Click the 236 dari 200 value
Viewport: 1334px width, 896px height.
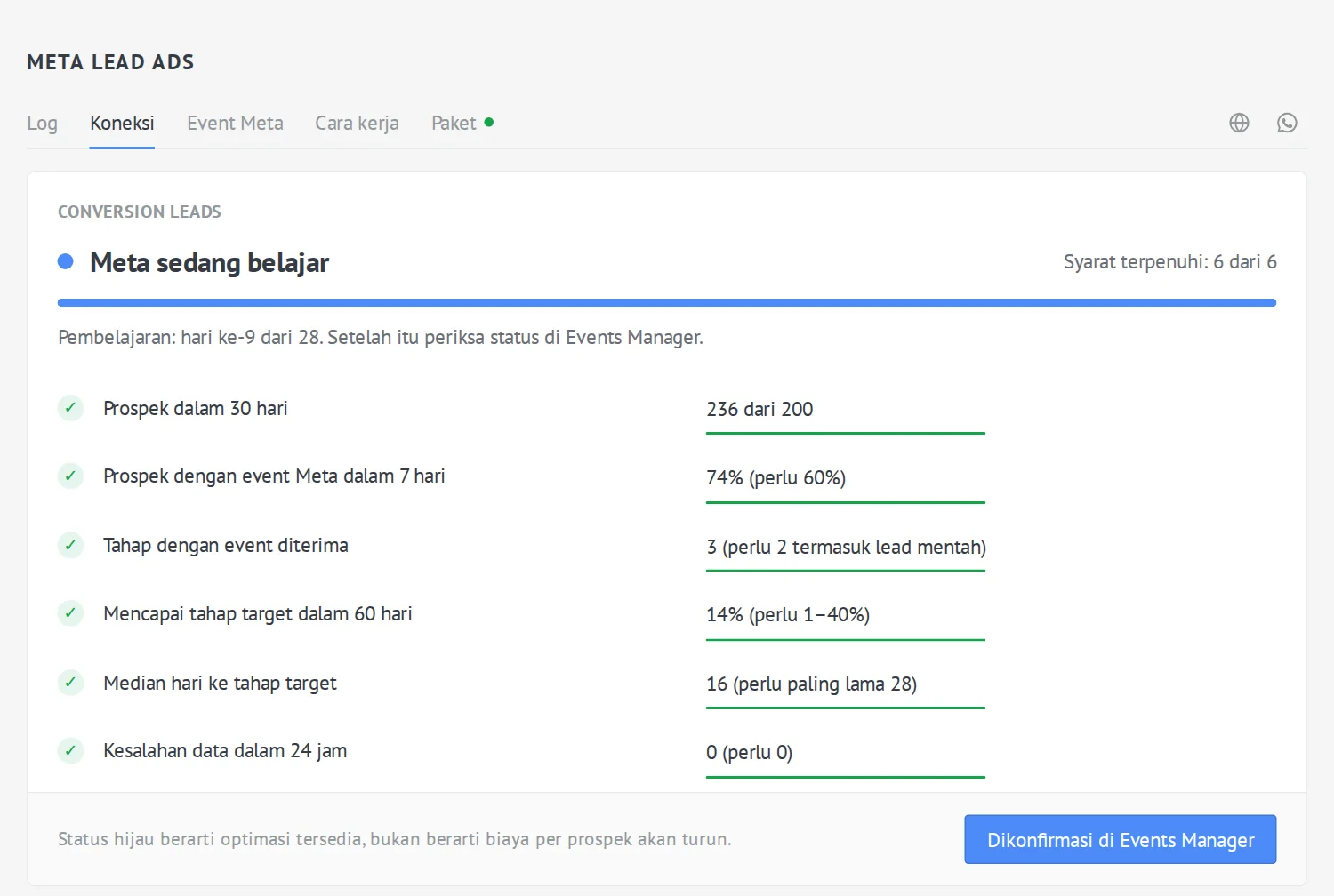(759, 410)
